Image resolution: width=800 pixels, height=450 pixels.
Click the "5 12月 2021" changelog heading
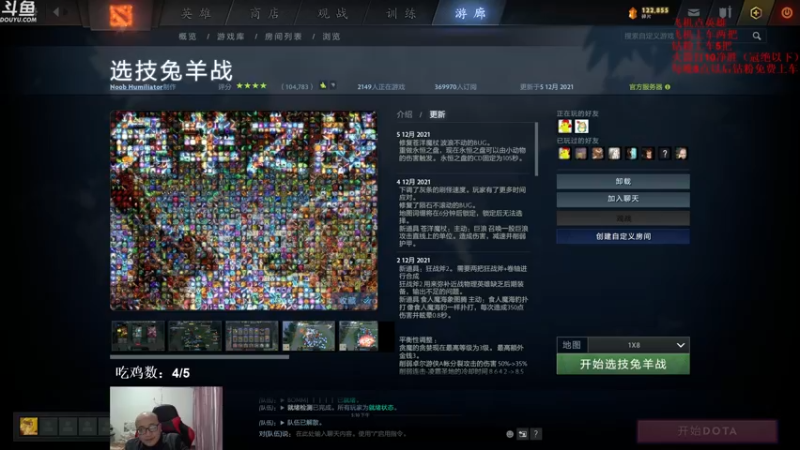(413, 134)
